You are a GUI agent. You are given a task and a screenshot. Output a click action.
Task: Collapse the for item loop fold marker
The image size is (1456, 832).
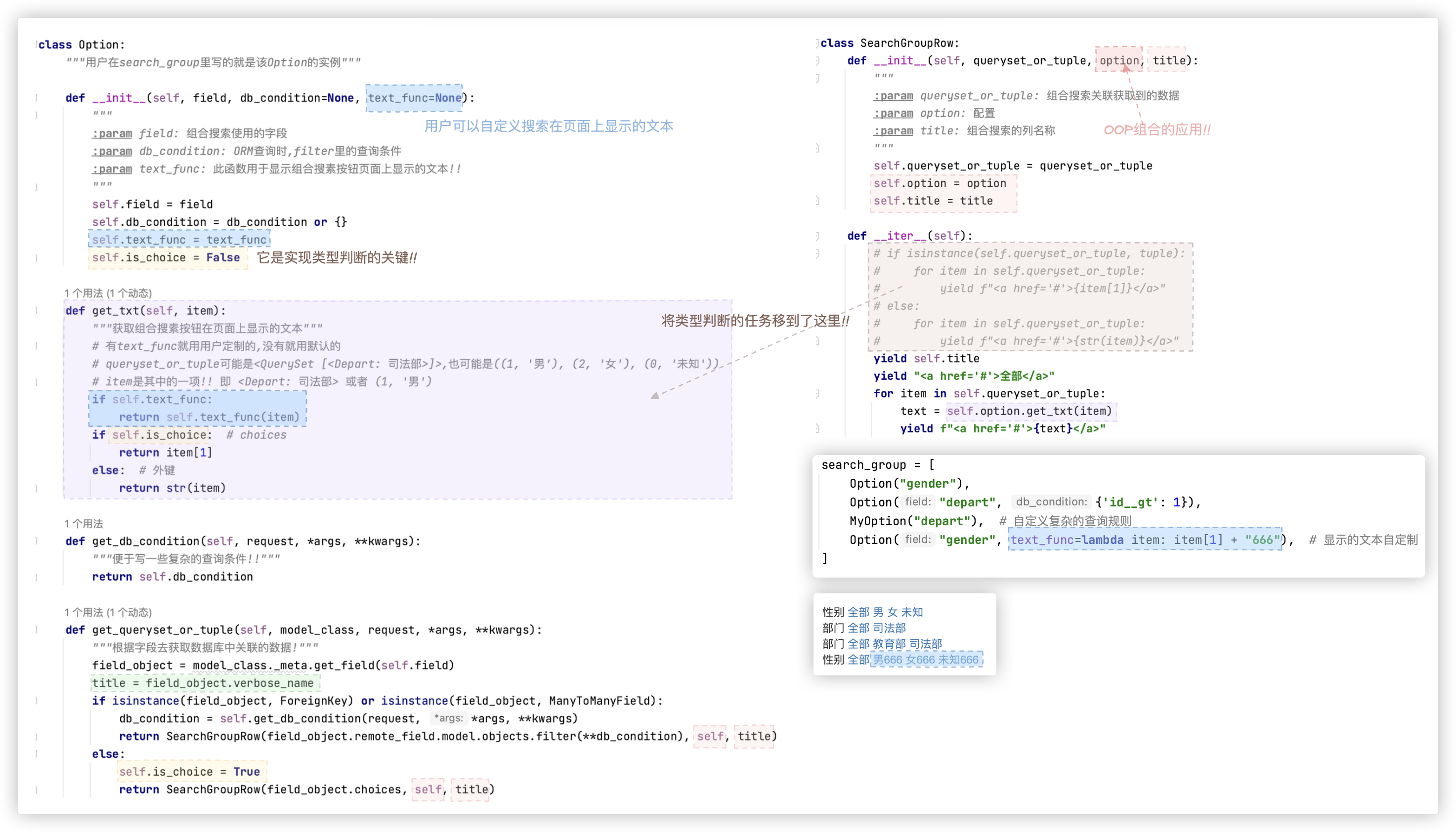point(818,394)
